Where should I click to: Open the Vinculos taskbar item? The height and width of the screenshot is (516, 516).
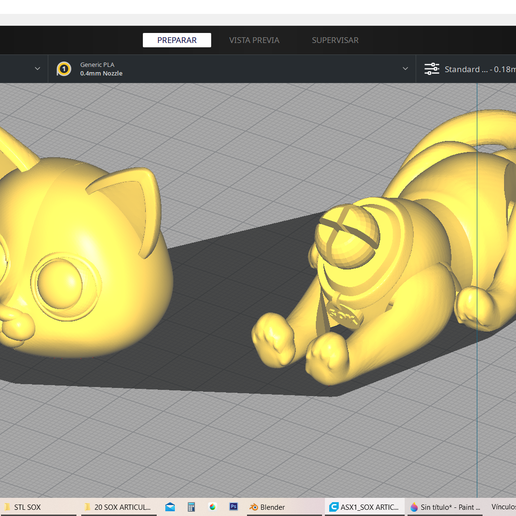[503, 507]
